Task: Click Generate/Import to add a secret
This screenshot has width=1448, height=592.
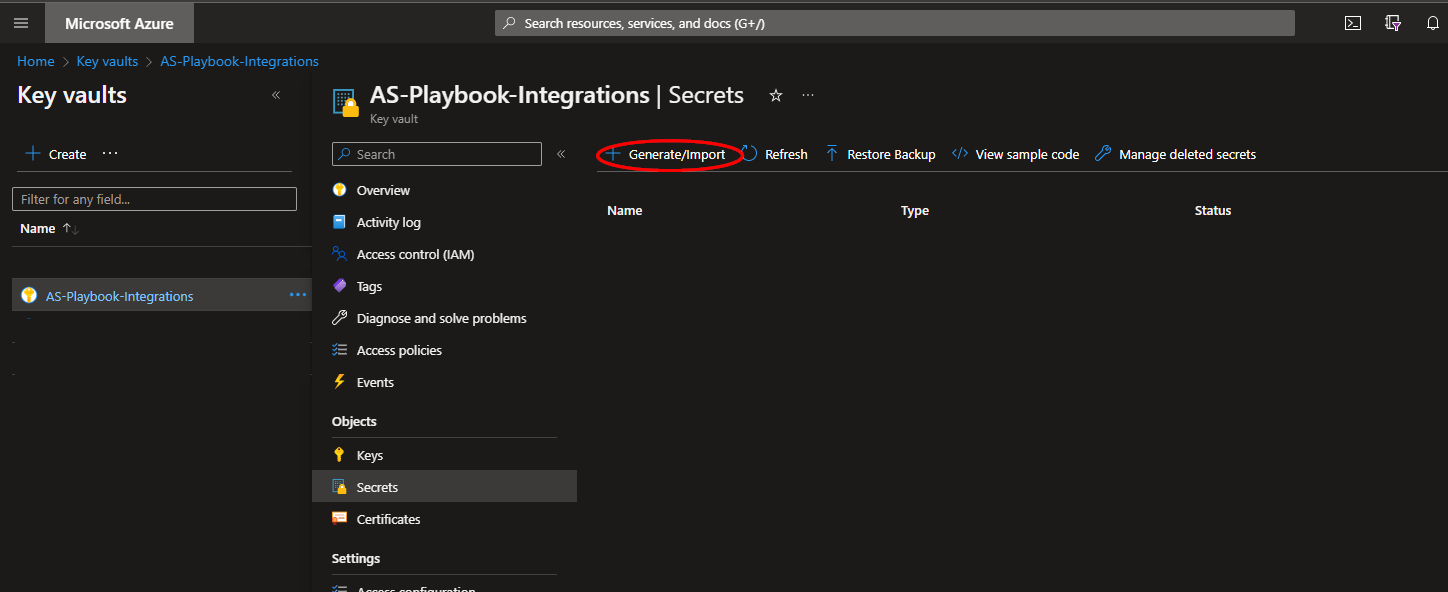Action: coord(666,154)
